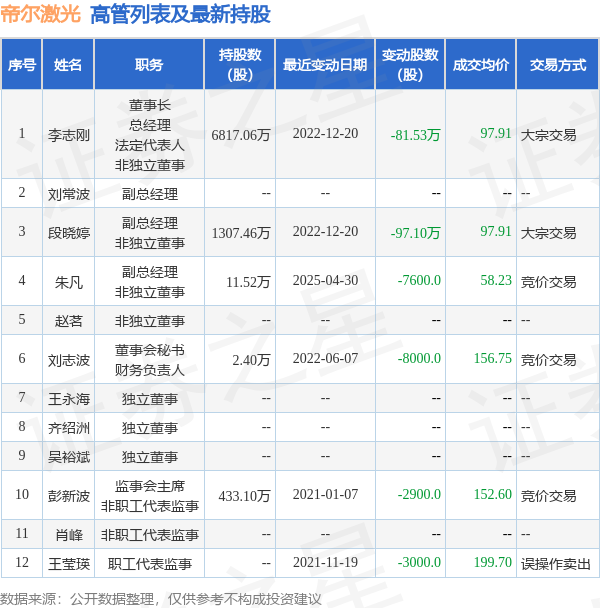This screenshot has height=608, width=600.
Task: Click the holding value 433.10万
Action: pyautogui.click(x=244, y=496)
